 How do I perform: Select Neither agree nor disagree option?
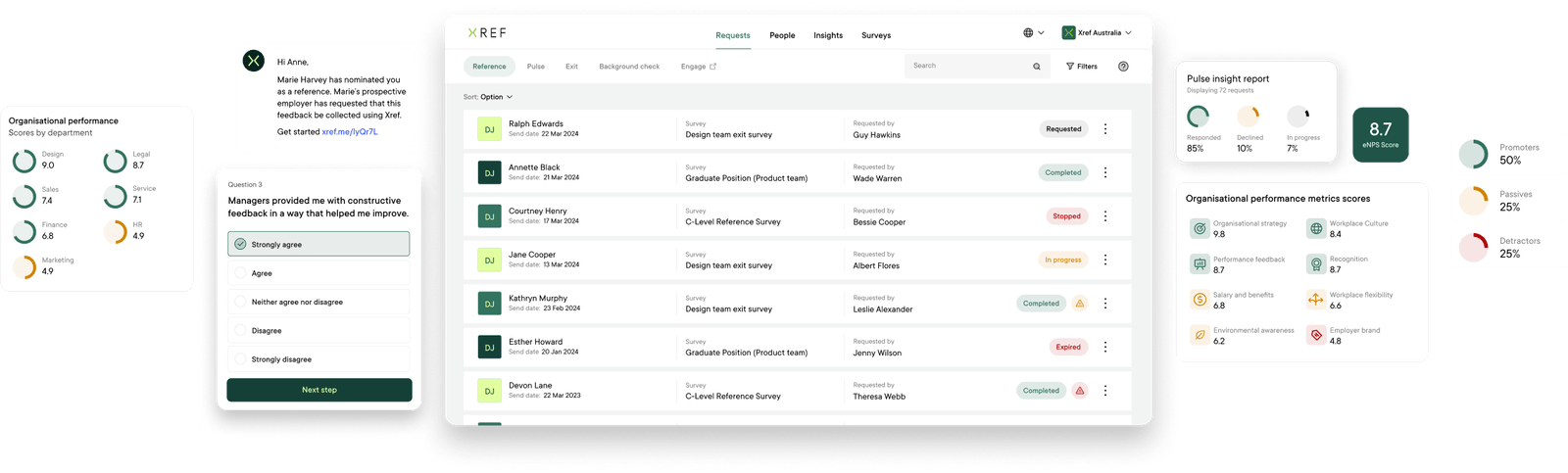(318, 302)
